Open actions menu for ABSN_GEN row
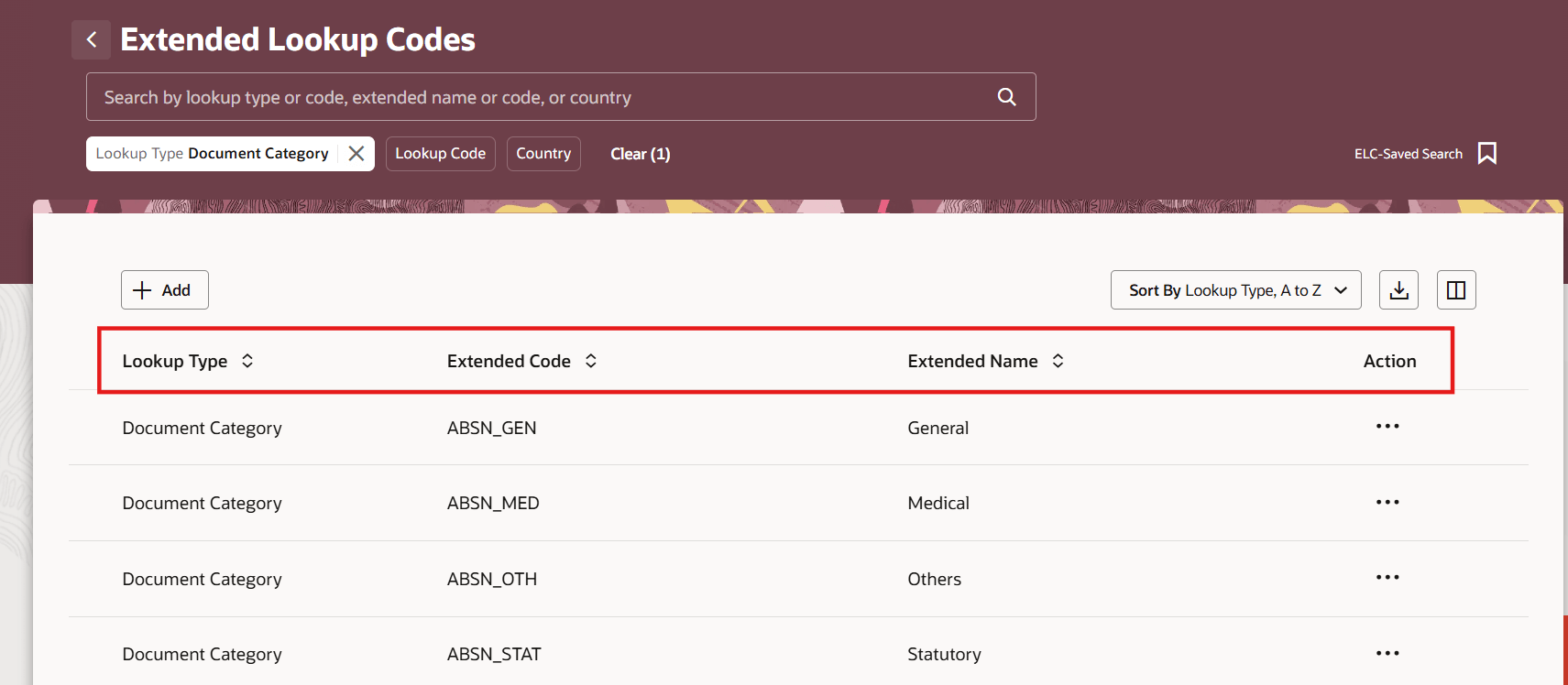 tap(1387, 427)
